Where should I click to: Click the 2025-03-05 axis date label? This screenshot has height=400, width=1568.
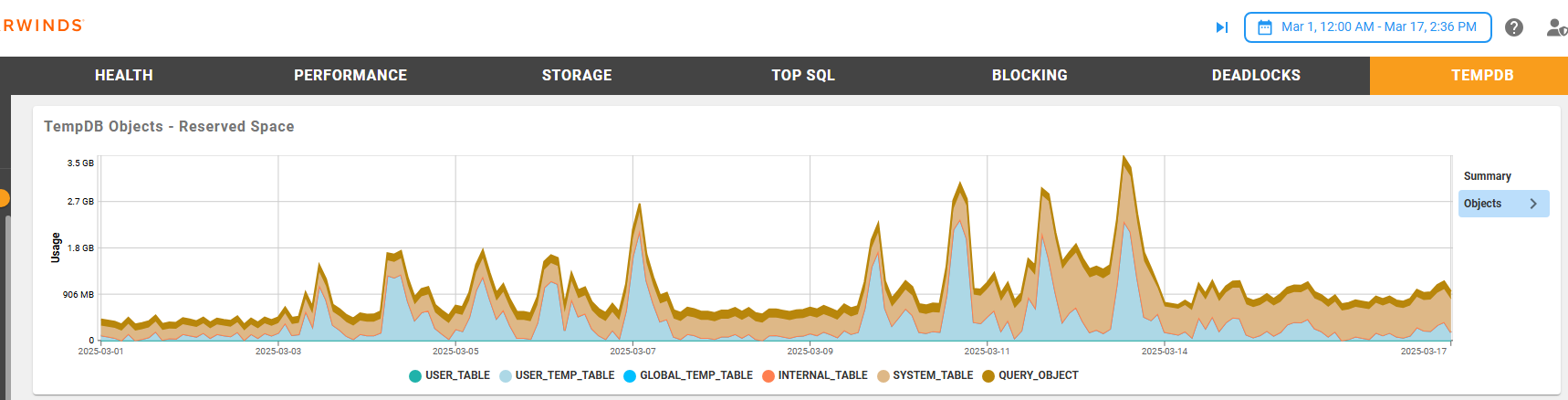click(455, 352)
